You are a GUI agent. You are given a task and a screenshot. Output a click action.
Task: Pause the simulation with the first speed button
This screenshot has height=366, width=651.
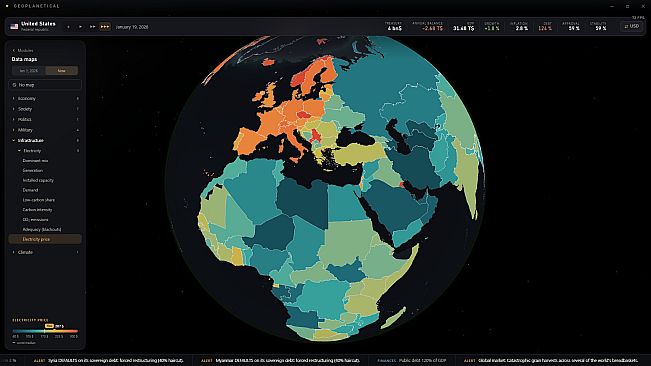68,27
